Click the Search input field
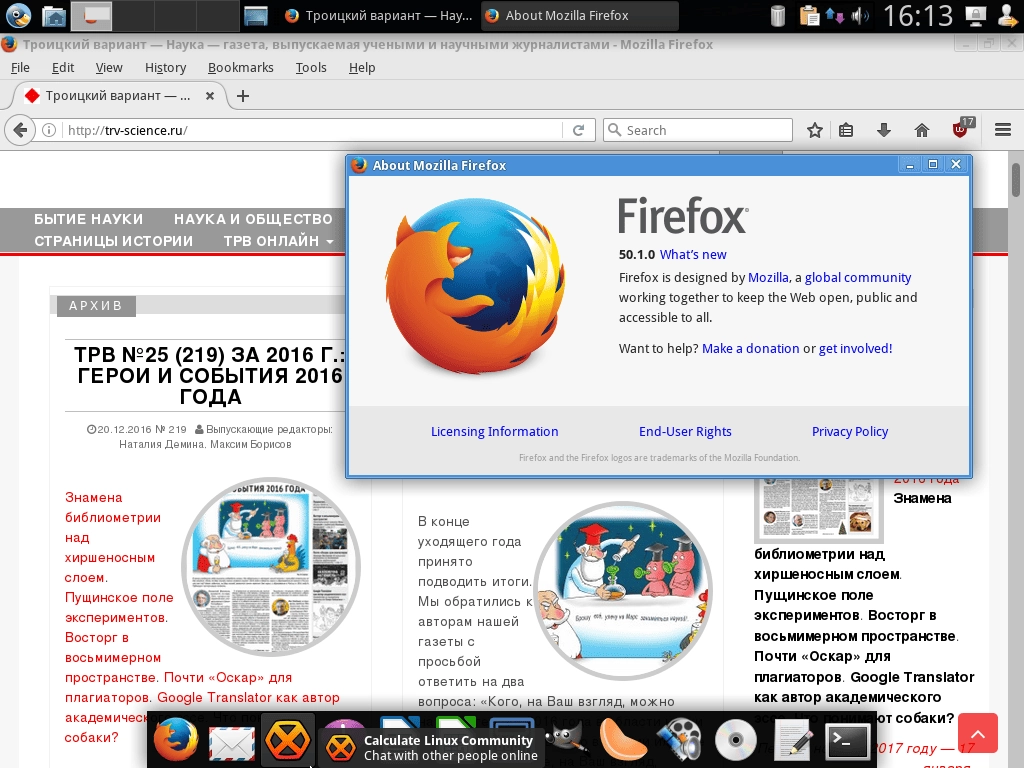This screenshot has width=1024, height=768. (697, 130)
